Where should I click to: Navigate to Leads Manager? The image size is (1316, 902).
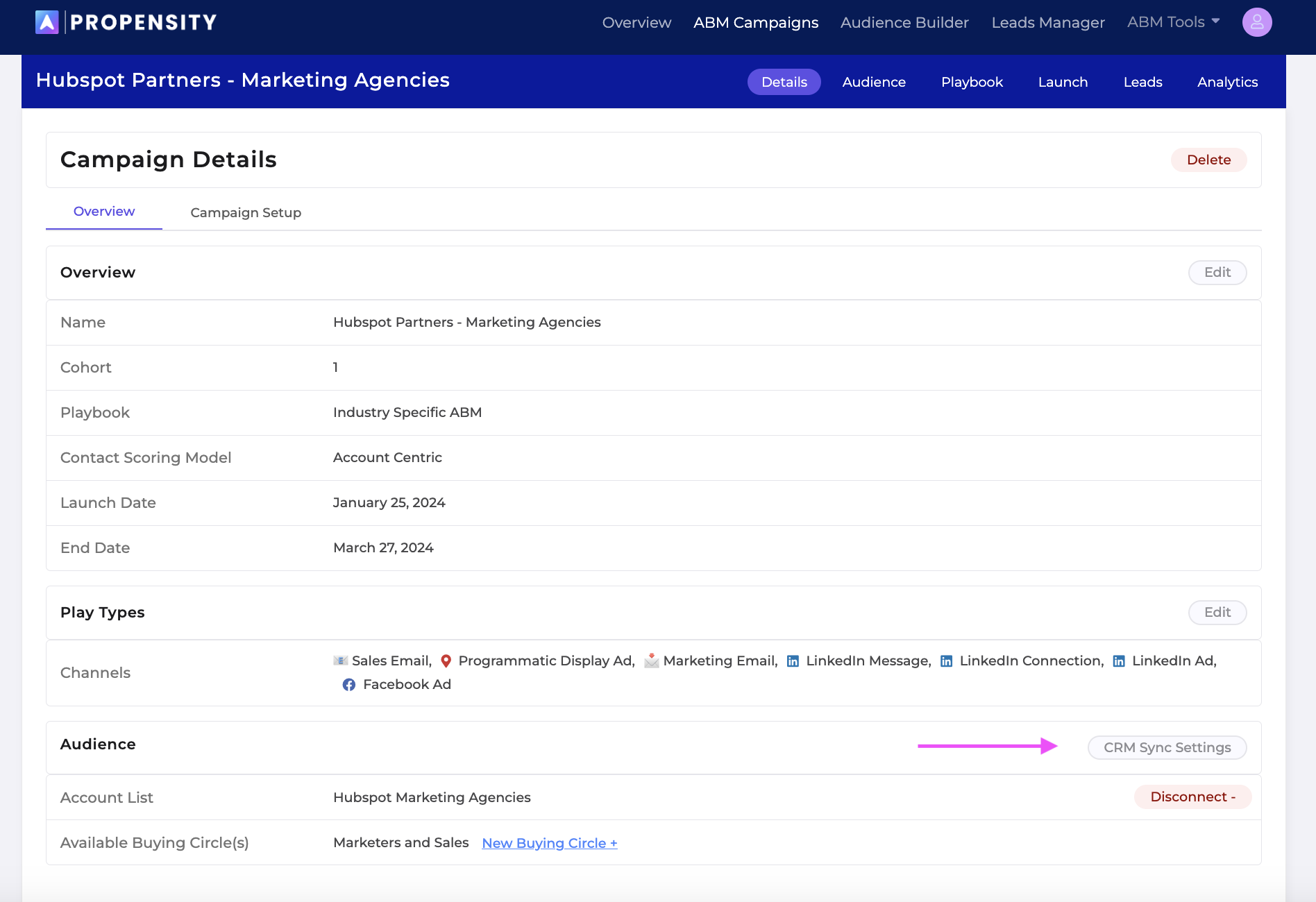(1048, 22)
